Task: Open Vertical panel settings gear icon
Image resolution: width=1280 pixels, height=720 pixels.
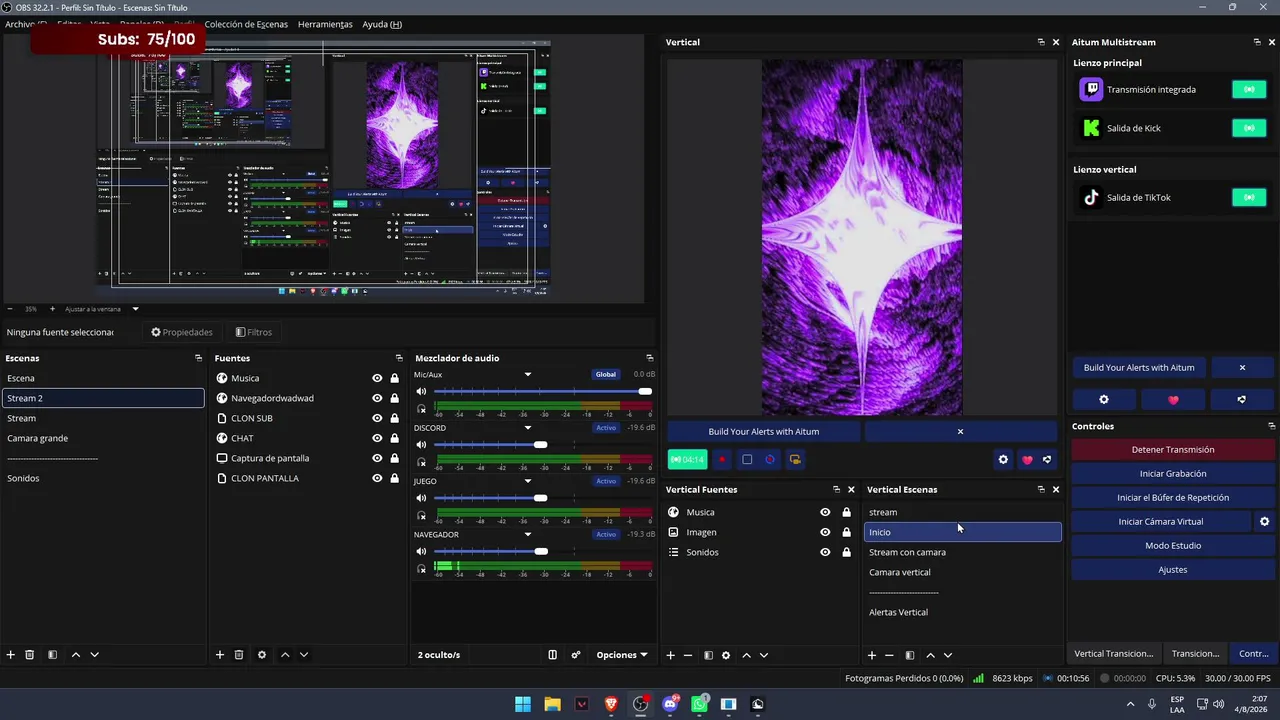Action: [1003, 460]
